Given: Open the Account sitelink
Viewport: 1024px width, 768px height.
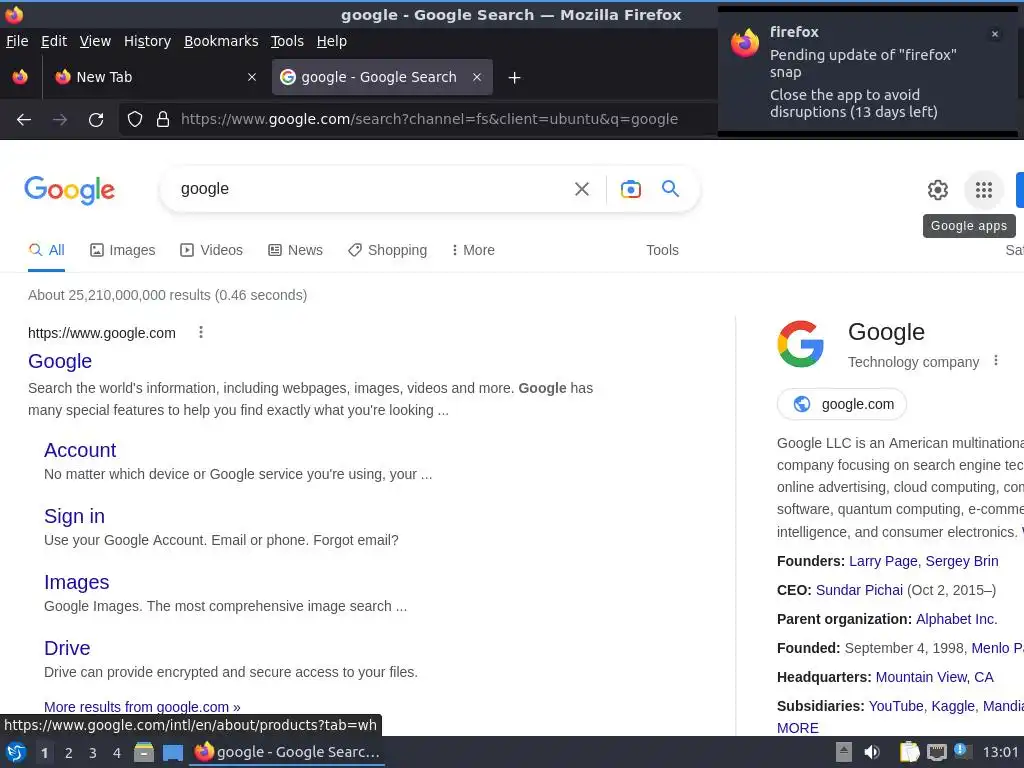Looking at the screenshot, I should [80, 450].
